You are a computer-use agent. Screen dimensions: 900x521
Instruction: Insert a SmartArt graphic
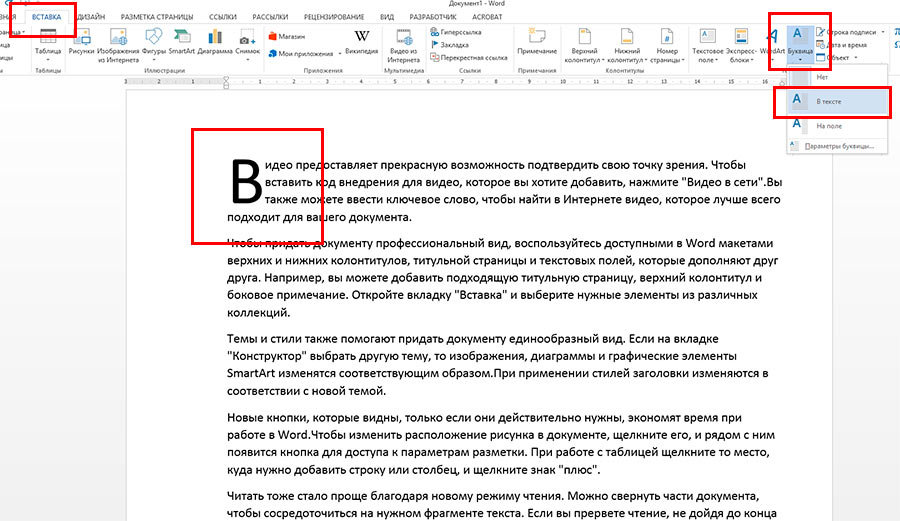coord(181,42)
